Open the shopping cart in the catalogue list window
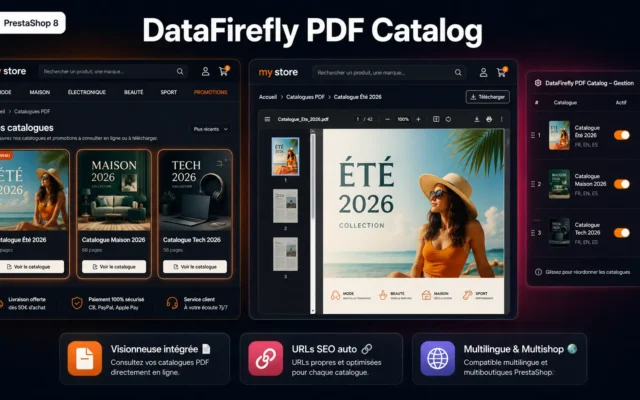The width and height of the screenshot is (640, 400). (224, 71)
